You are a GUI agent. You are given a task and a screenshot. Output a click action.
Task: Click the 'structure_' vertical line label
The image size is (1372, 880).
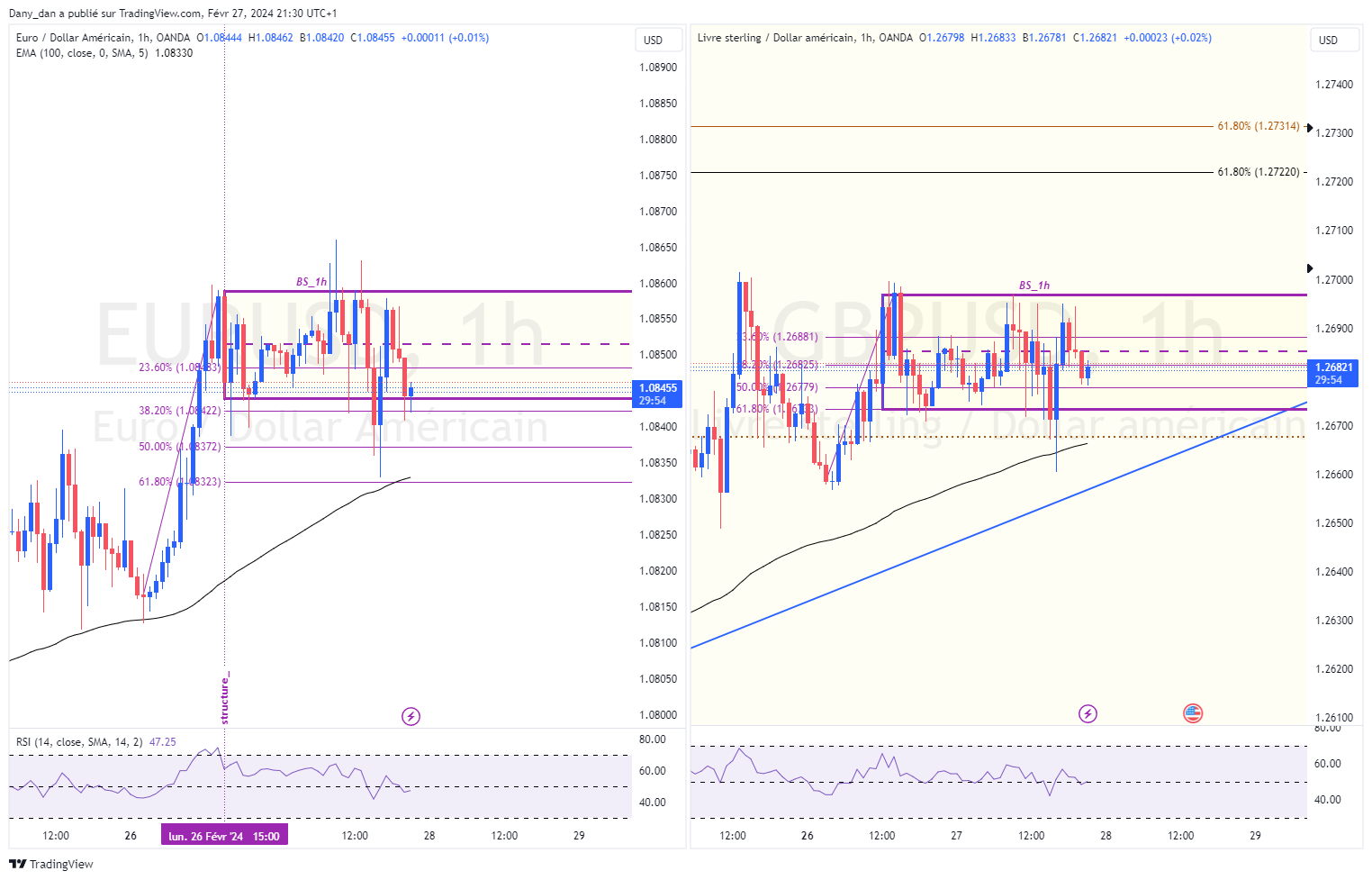click(x=225, y=697)
